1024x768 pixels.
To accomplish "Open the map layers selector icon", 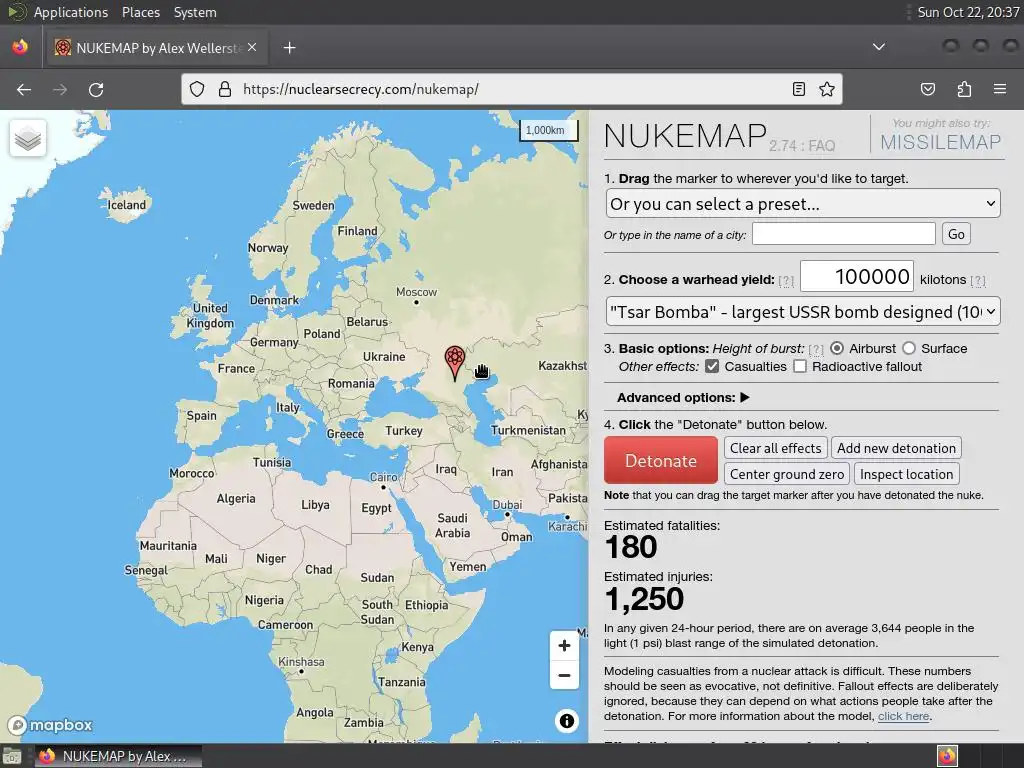I will (x=28, y=138).
